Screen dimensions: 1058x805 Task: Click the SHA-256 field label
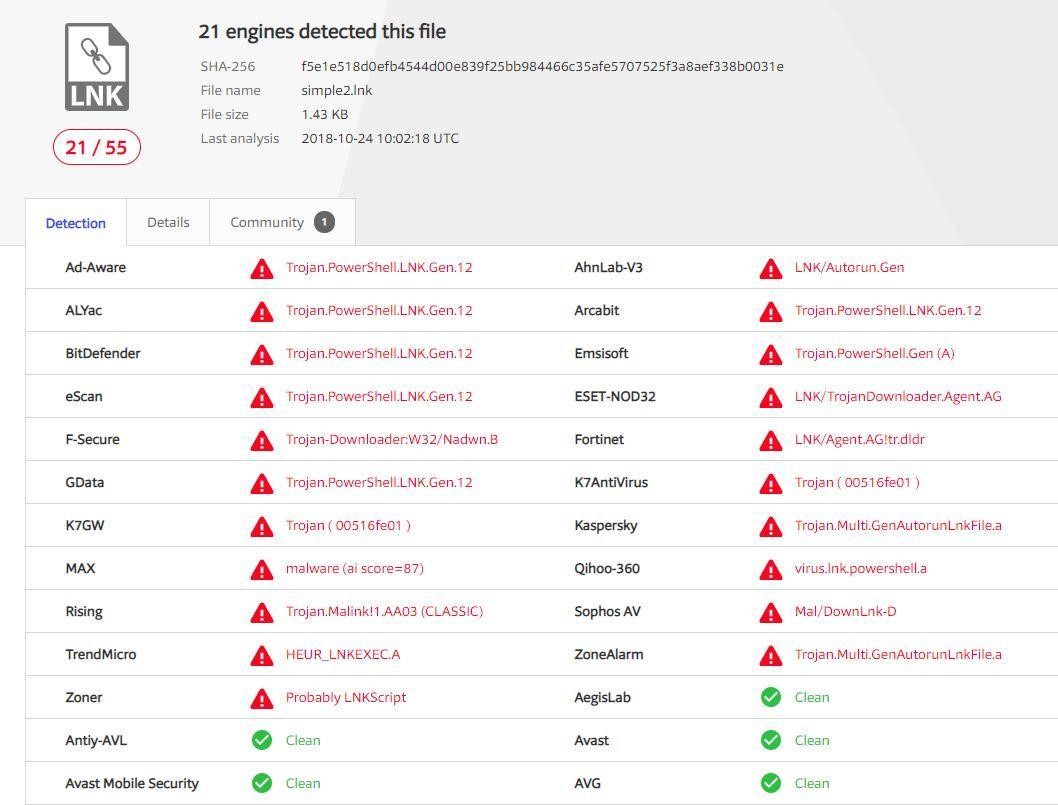(227, 66)
